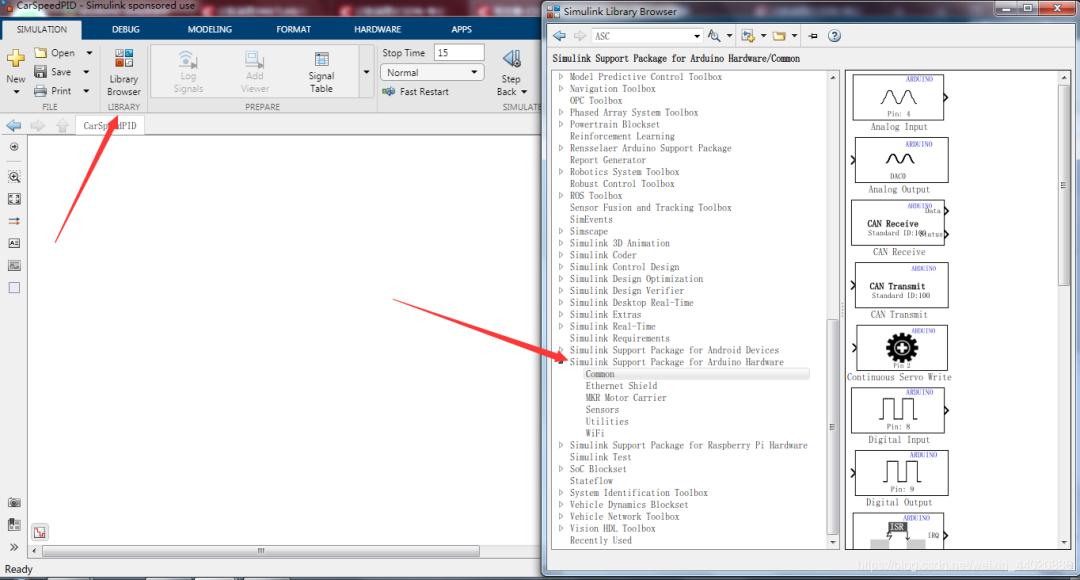Screen dimensions: 1080x580
Task: Click the Print icon
Action: [x=41, y=91]
